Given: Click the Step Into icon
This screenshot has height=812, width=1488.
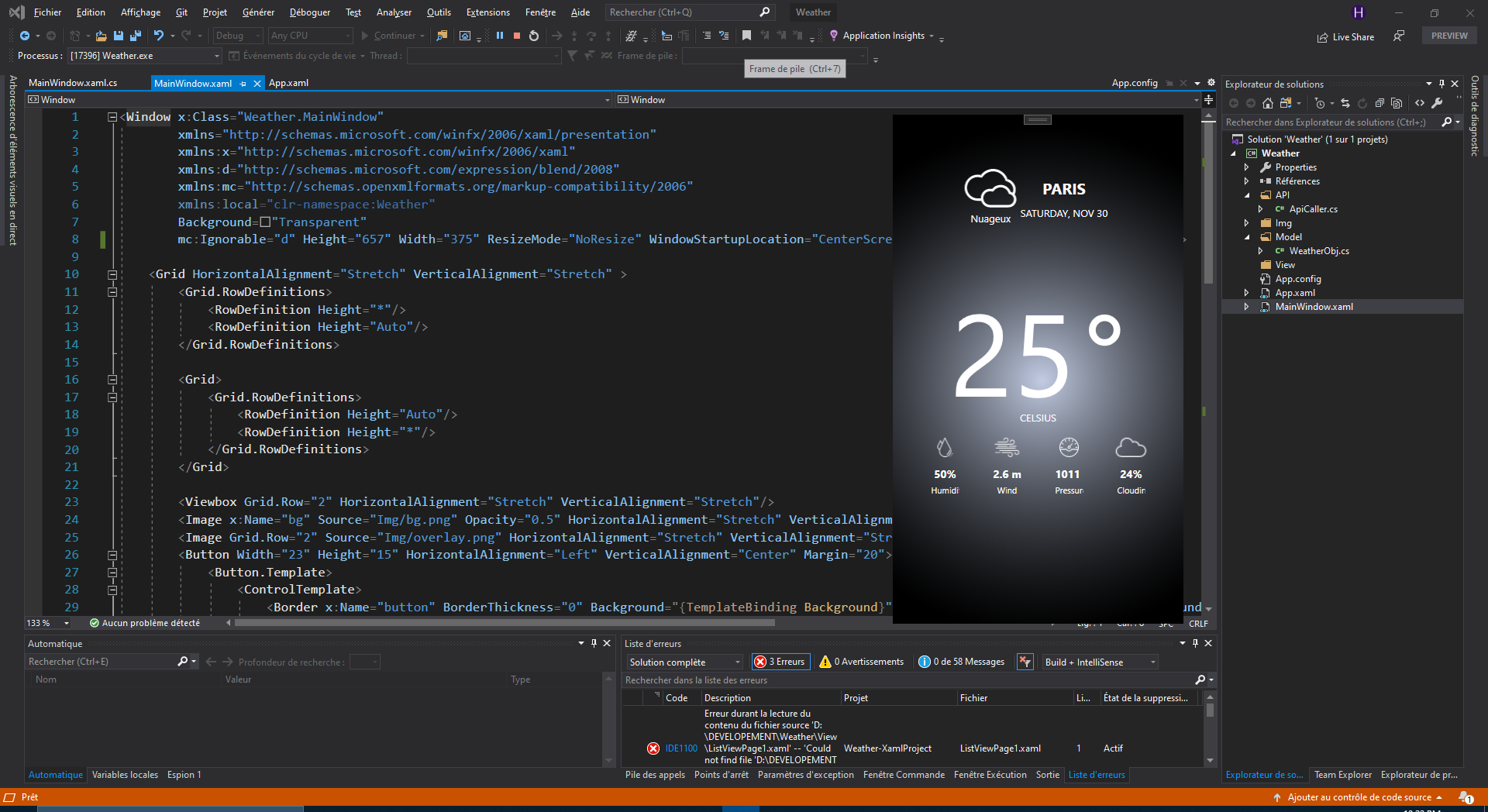Looking at the screenshot, I should 574,36.
